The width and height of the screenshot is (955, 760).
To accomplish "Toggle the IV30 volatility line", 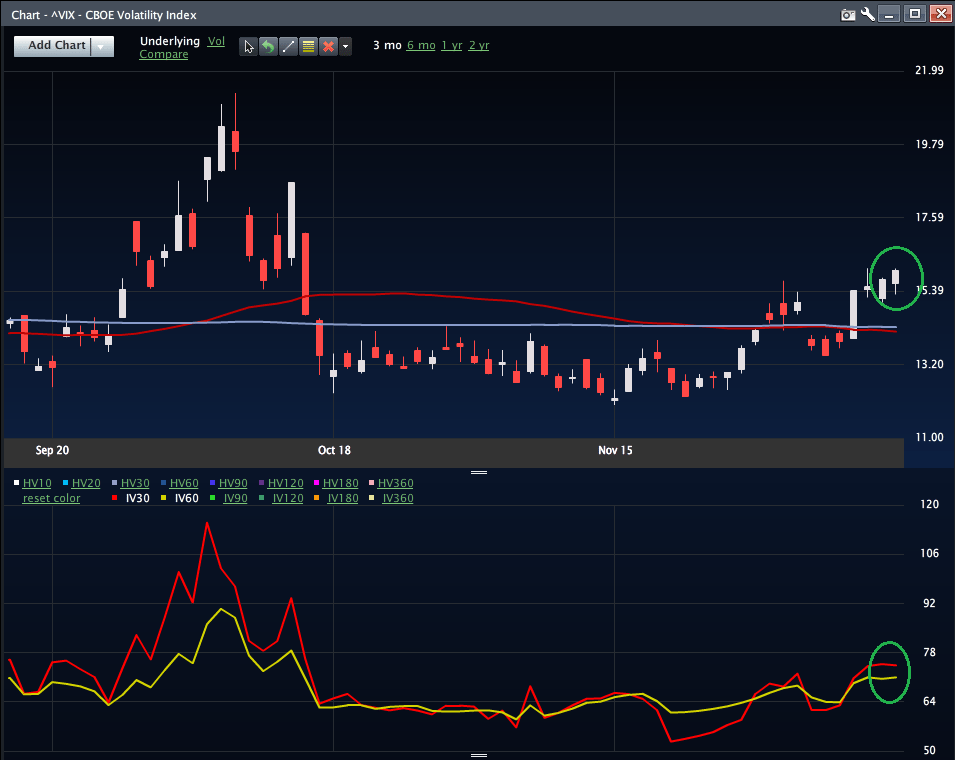I will 137,497.
